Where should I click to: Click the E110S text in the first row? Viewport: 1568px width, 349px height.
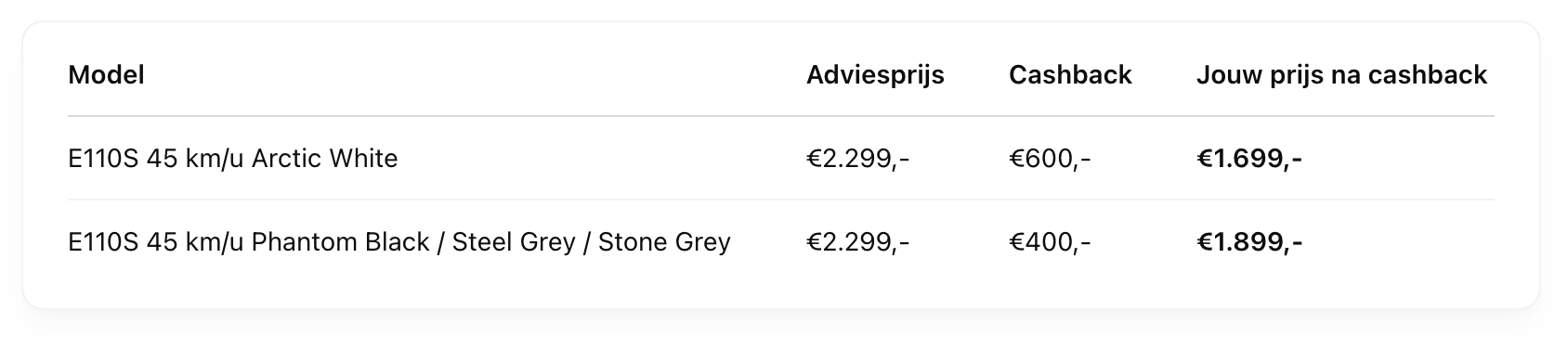tap(103, 159)
